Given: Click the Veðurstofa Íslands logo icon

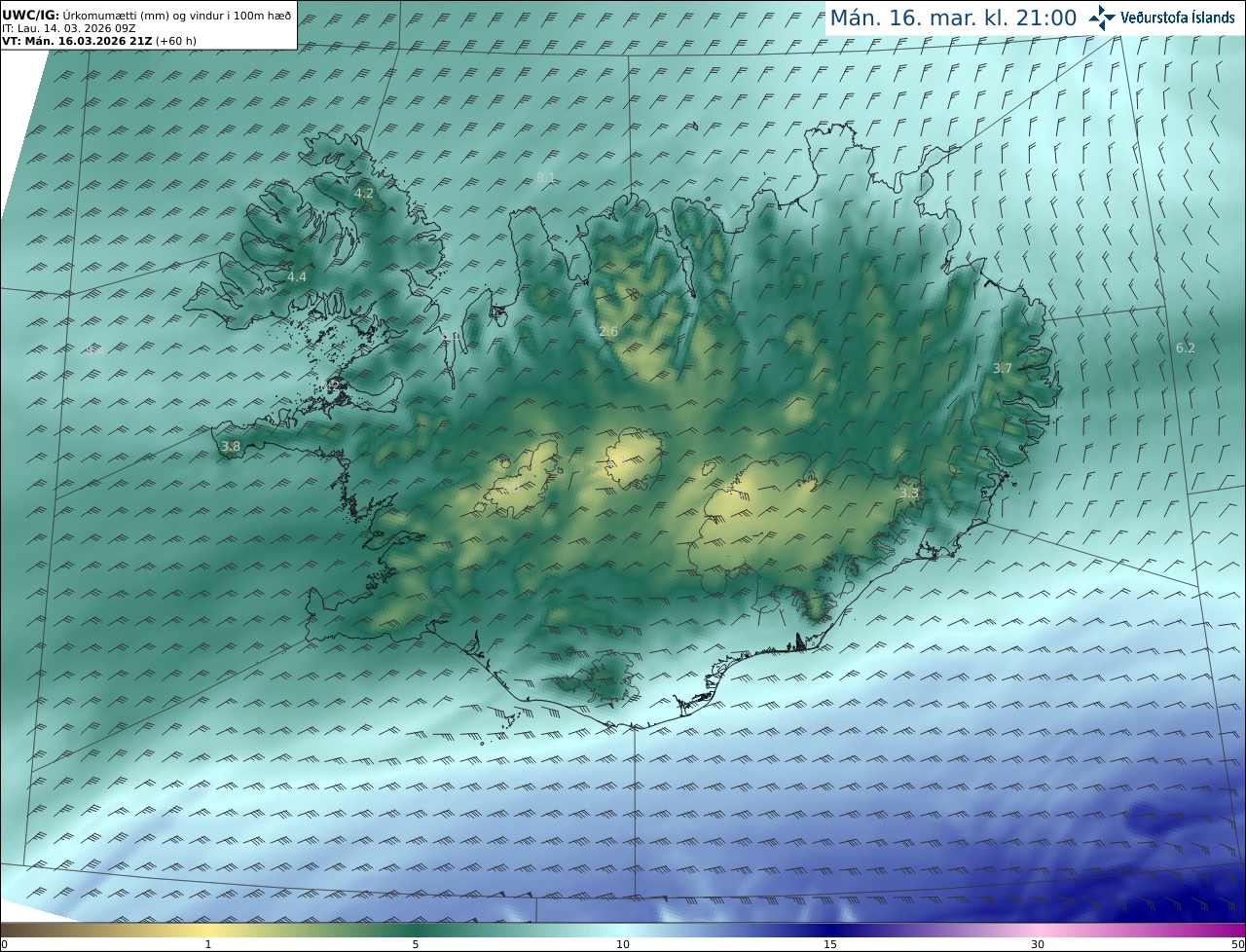Looking at the screenshot, I should tap(1102, 18).
